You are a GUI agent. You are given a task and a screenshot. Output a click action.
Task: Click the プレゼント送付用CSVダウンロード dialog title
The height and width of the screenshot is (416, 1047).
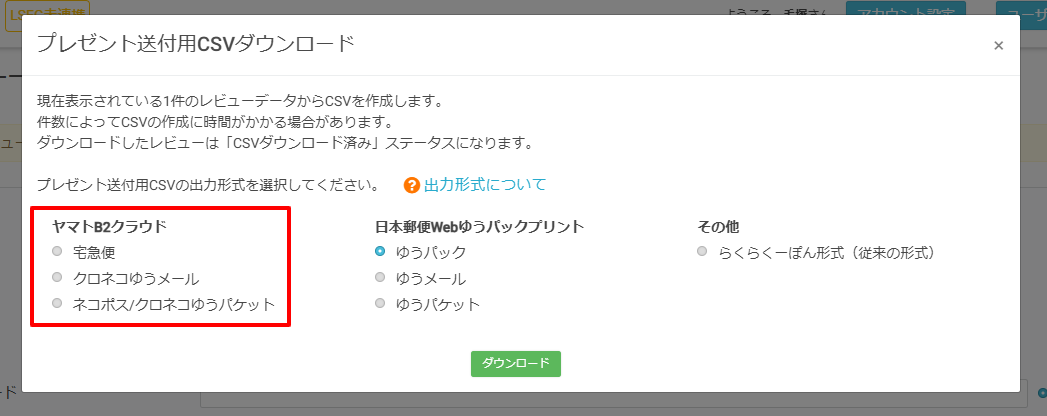(x=195, y=44)
